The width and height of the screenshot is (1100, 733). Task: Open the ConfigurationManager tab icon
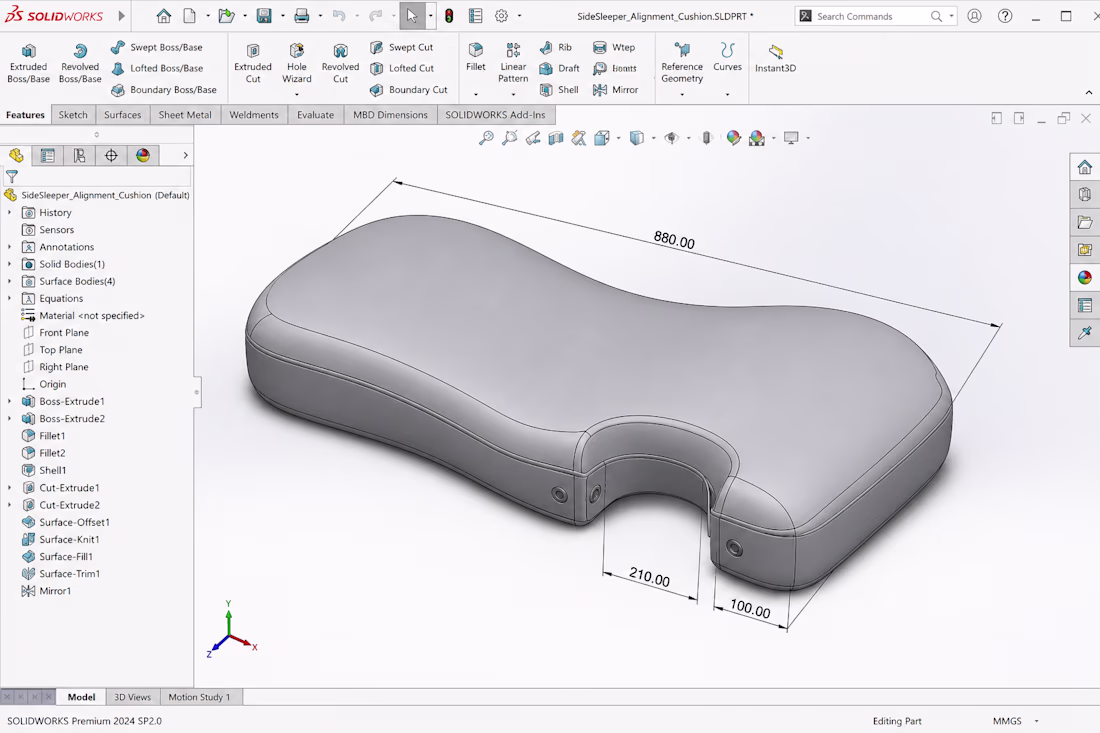(79, 155)
